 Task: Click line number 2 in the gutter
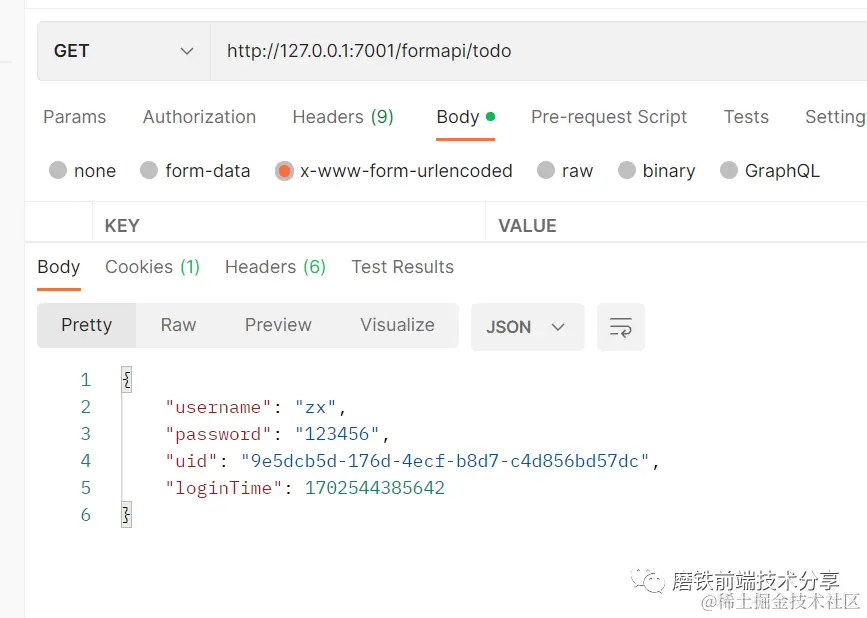point(86,407)
